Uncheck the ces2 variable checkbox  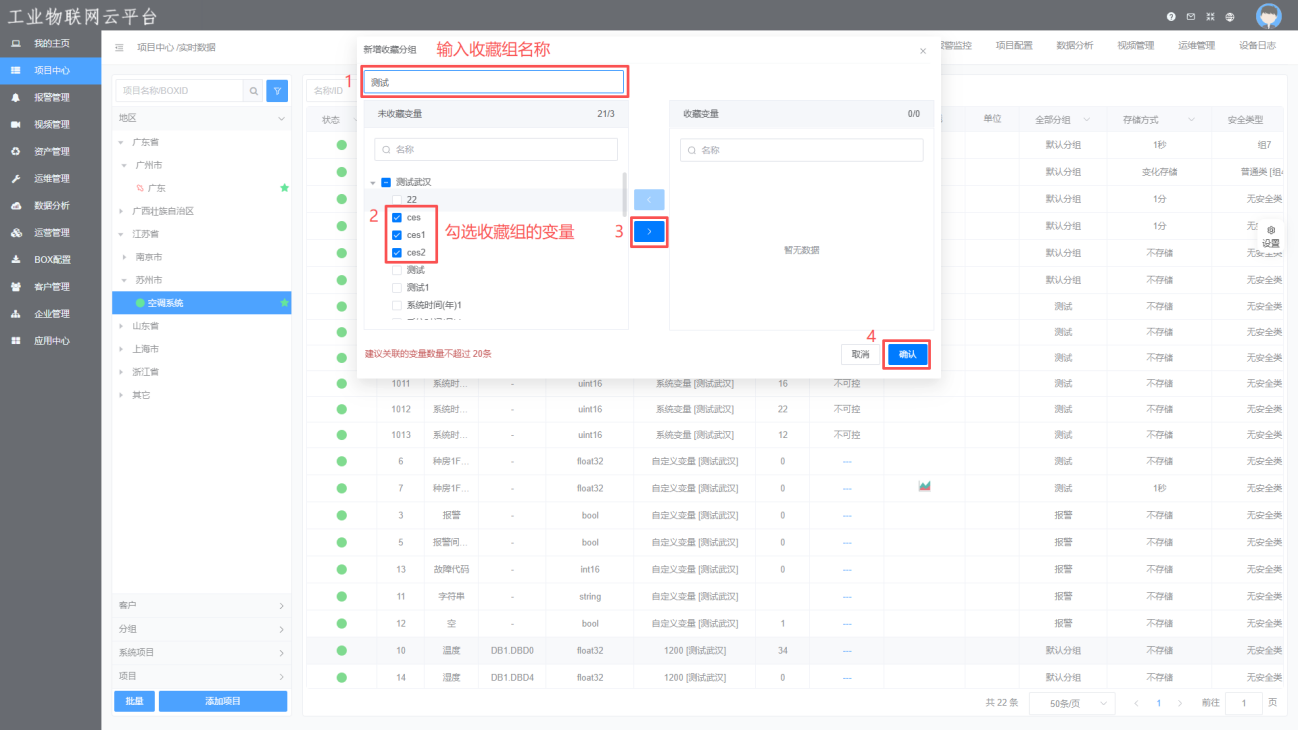pyautogui.click(x=397, y=253)
